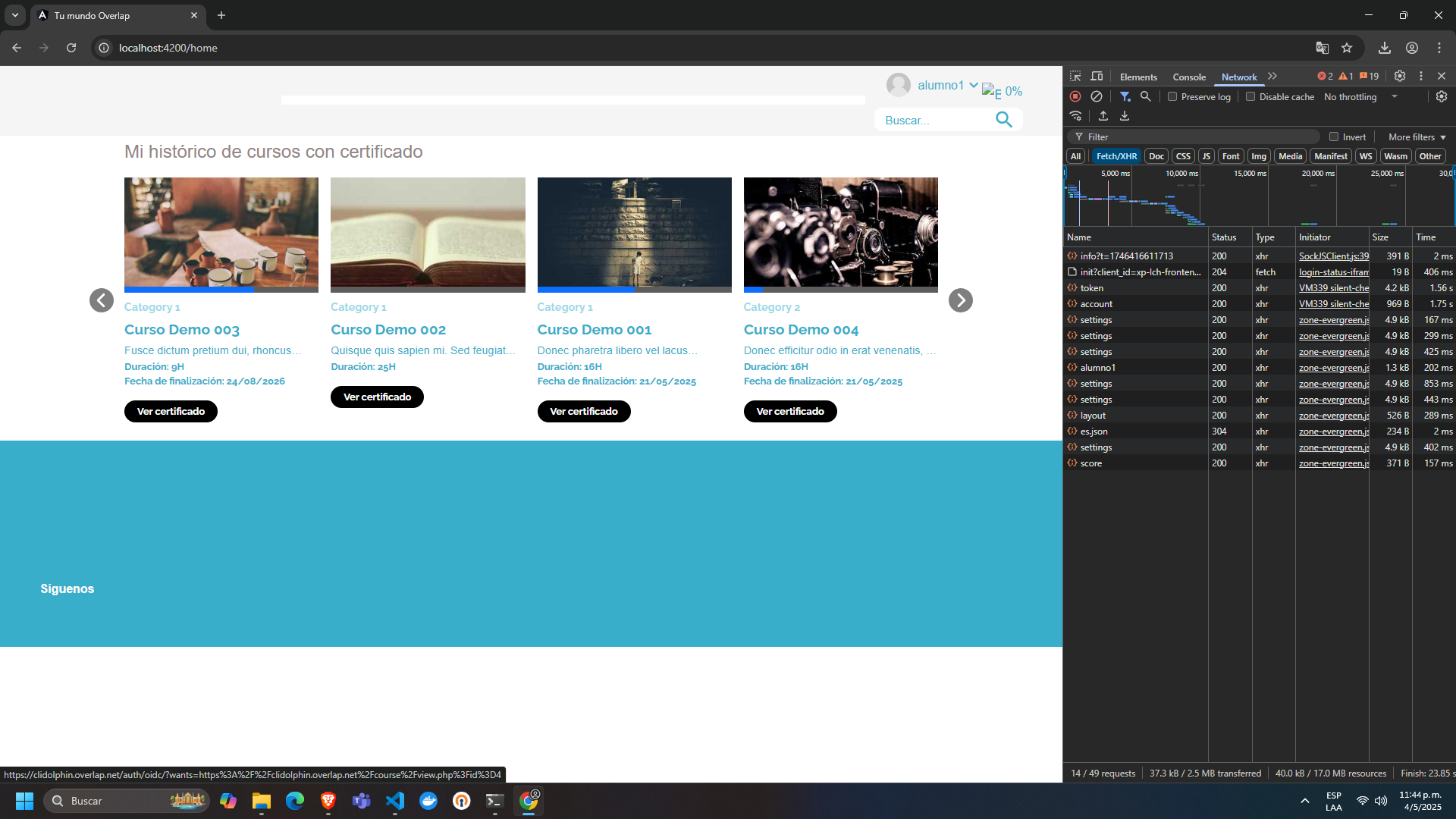Open Chrome downloads icon
Image resolution: width=1456 pixels, height=819 pixels.
(1385, 48)
